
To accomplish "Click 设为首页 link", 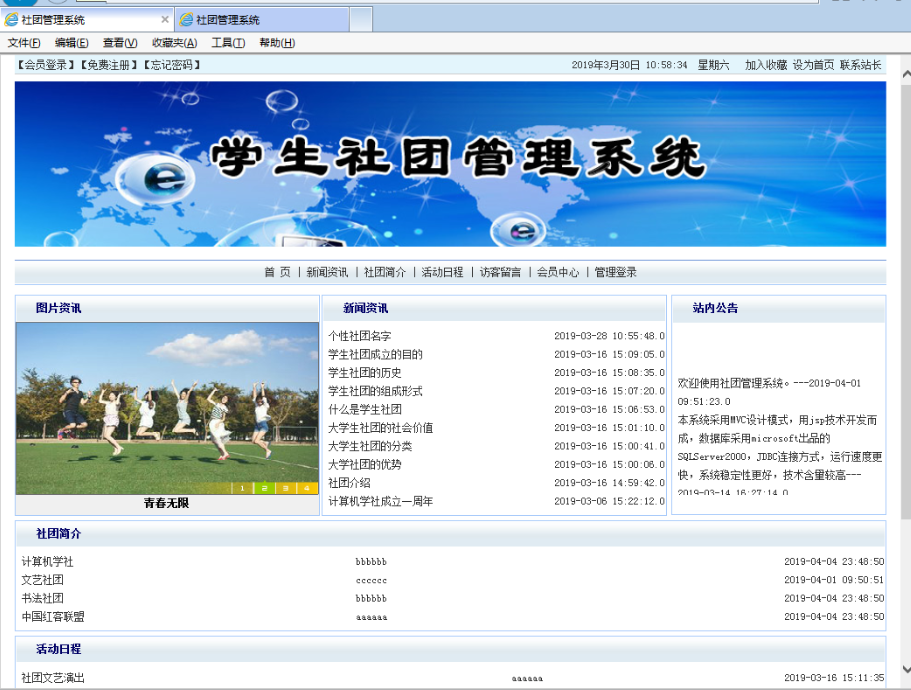I will click(813, 65).
